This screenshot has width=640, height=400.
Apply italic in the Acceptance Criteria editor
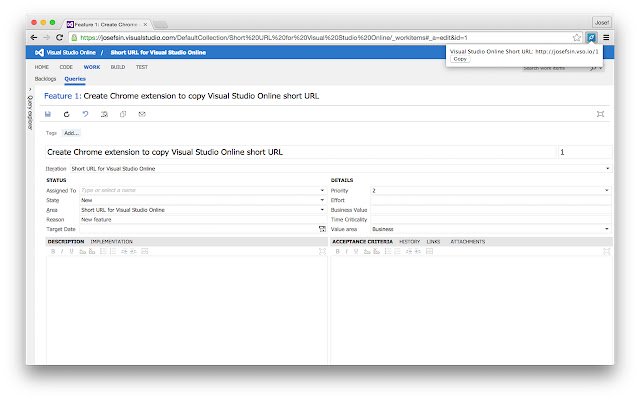347,251
